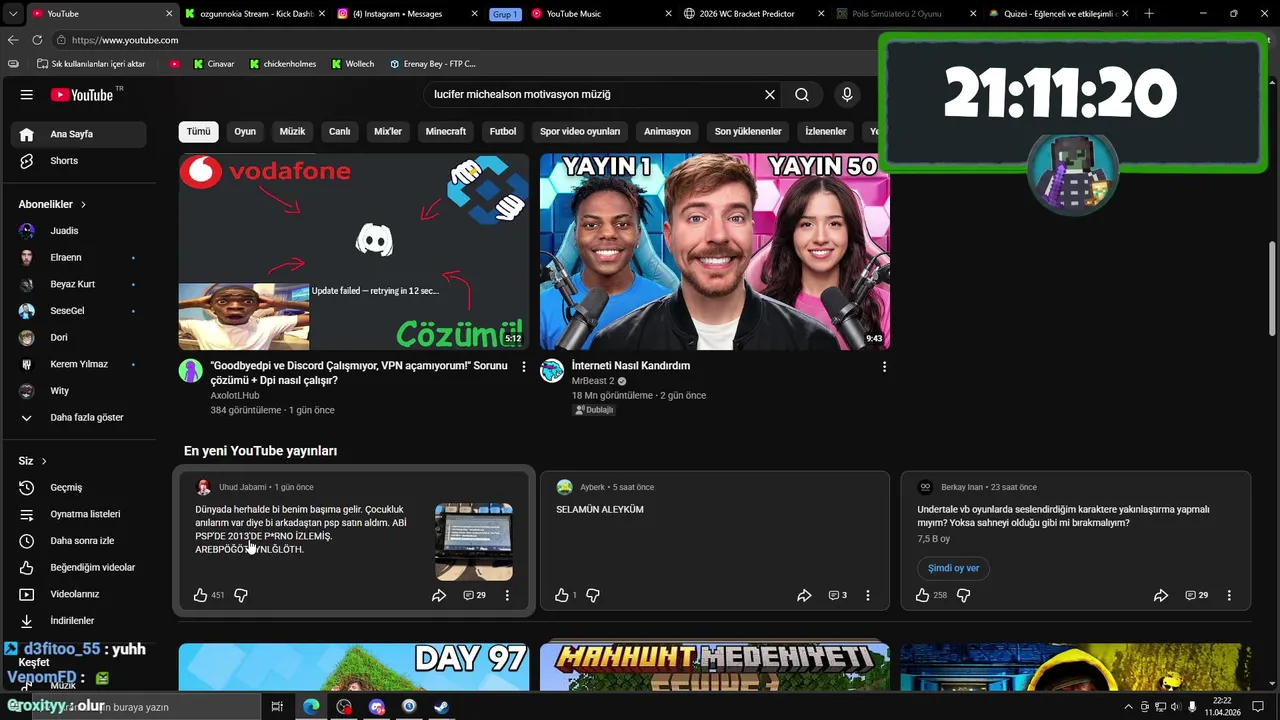Share the Berkay Inan post
The width and height of the screenshot is (1280, 720).
coord(1161,595)
